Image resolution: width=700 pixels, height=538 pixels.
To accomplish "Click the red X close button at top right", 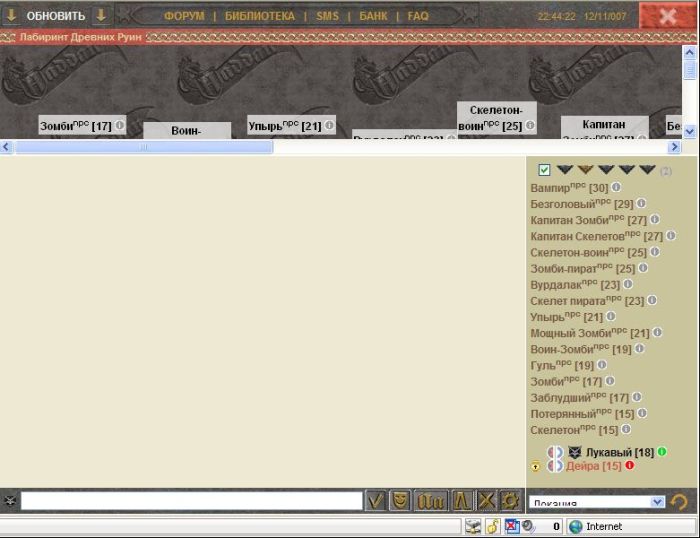I will pos(667,16).
